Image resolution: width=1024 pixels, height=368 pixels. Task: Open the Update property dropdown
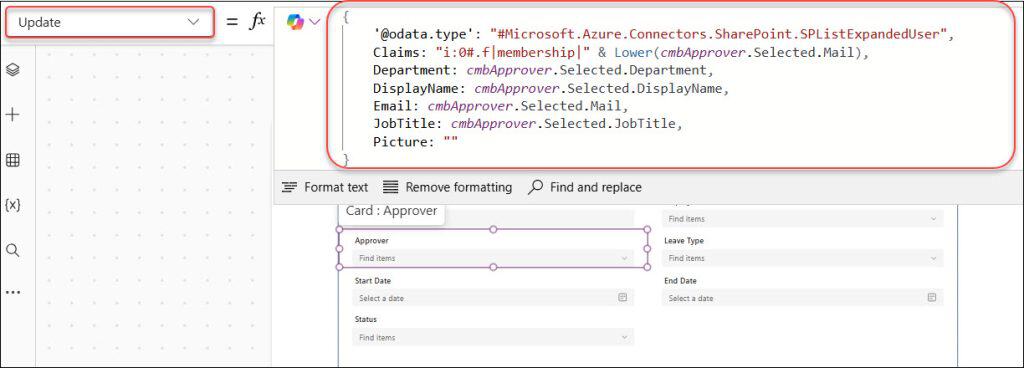coord(109,22)
